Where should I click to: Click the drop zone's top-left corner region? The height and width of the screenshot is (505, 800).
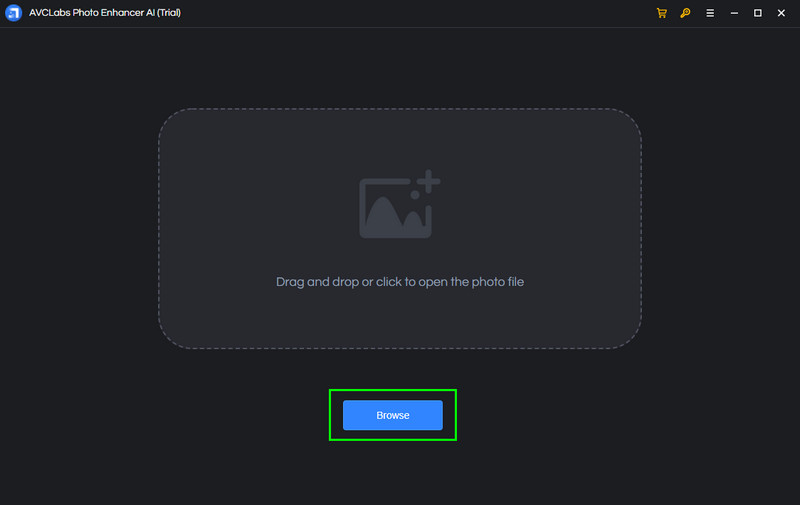pos(190,135)
